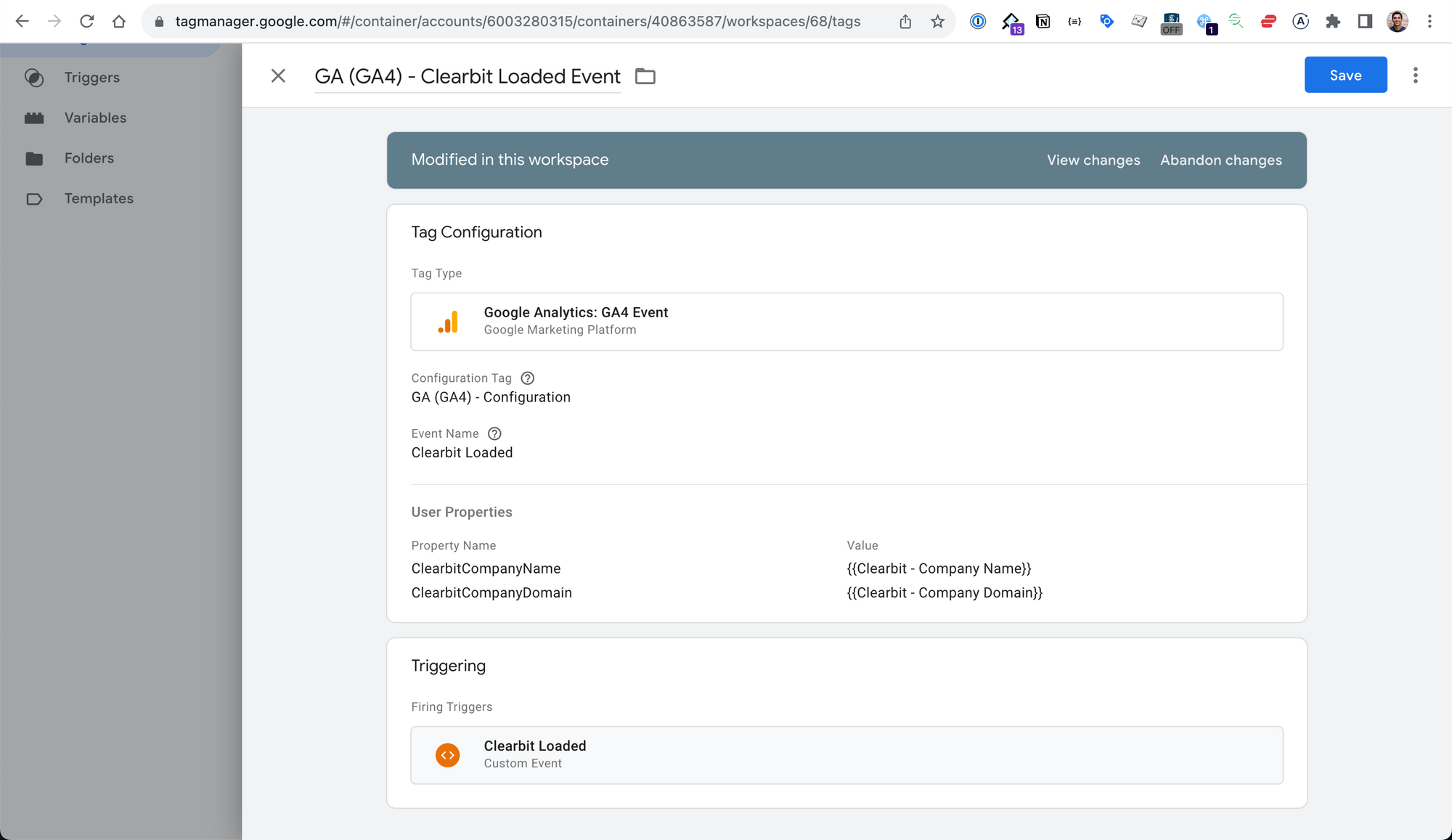Open the extension with badge 13

tap(1011, 23)
